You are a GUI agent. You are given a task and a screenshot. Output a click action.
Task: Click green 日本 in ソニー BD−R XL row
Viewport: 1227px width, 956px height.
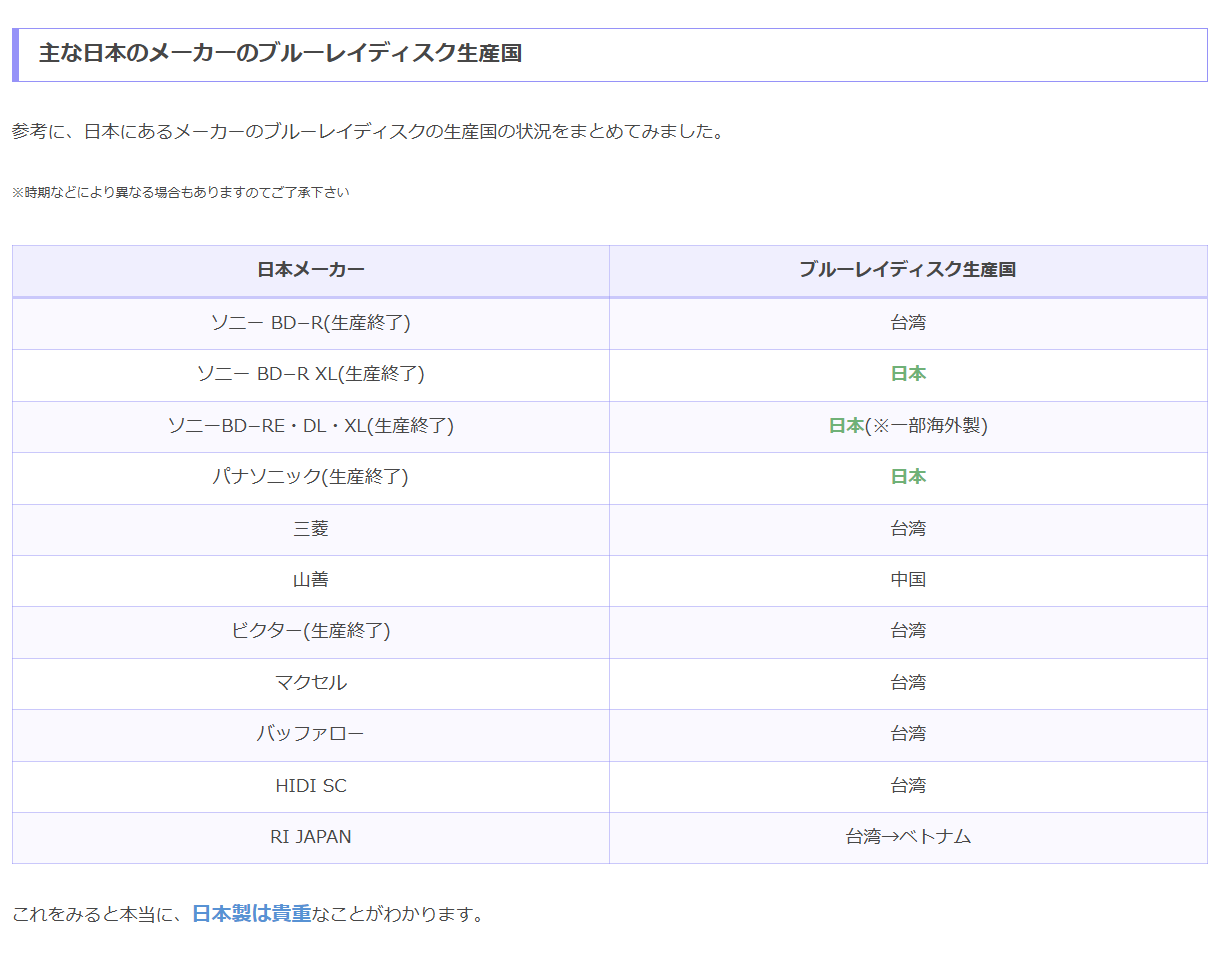908,374
